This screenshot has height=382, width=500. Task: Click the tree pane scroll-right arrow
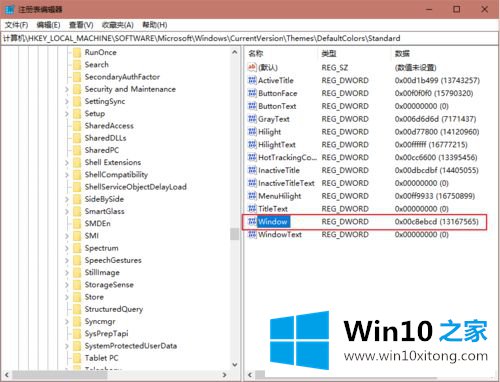tap(225, 375)
